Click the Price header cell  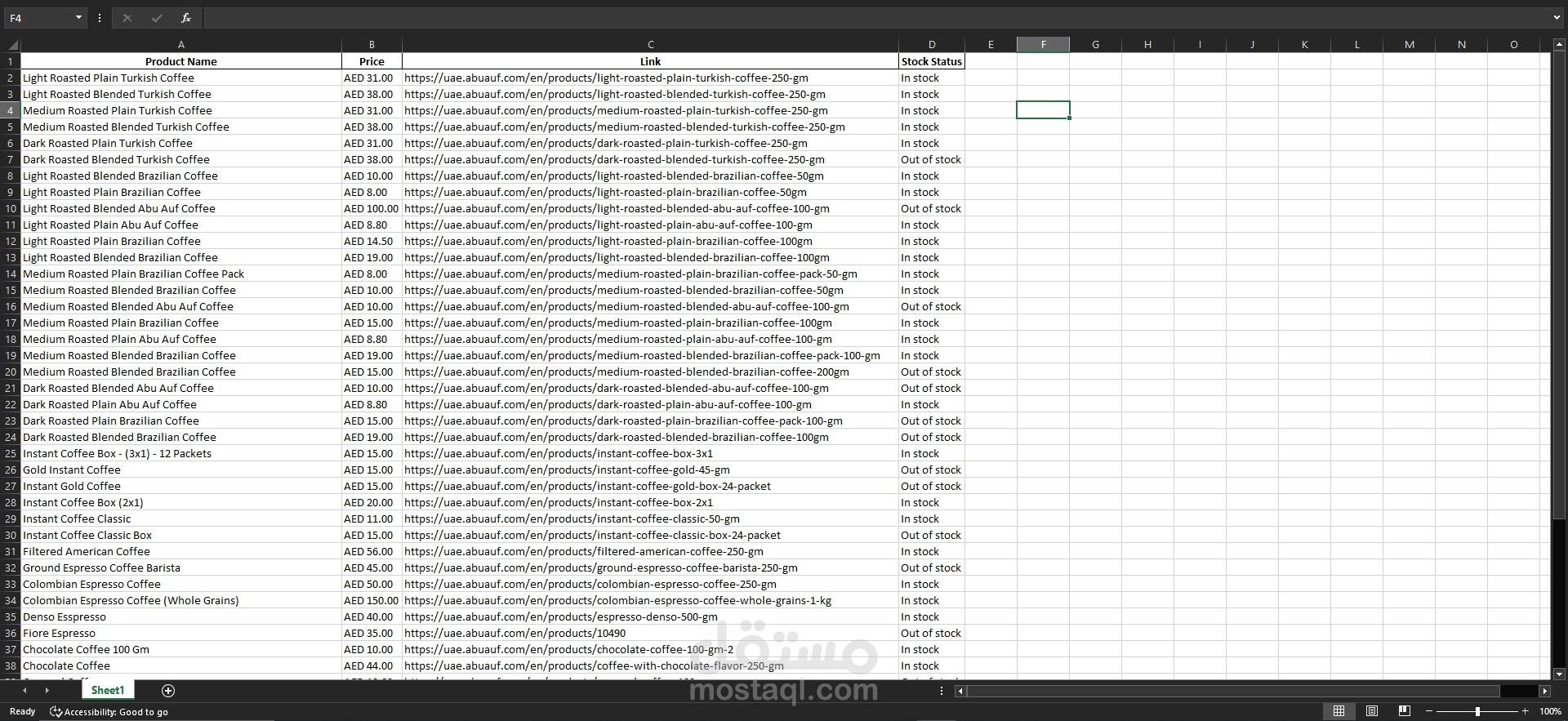coord(372,61)
